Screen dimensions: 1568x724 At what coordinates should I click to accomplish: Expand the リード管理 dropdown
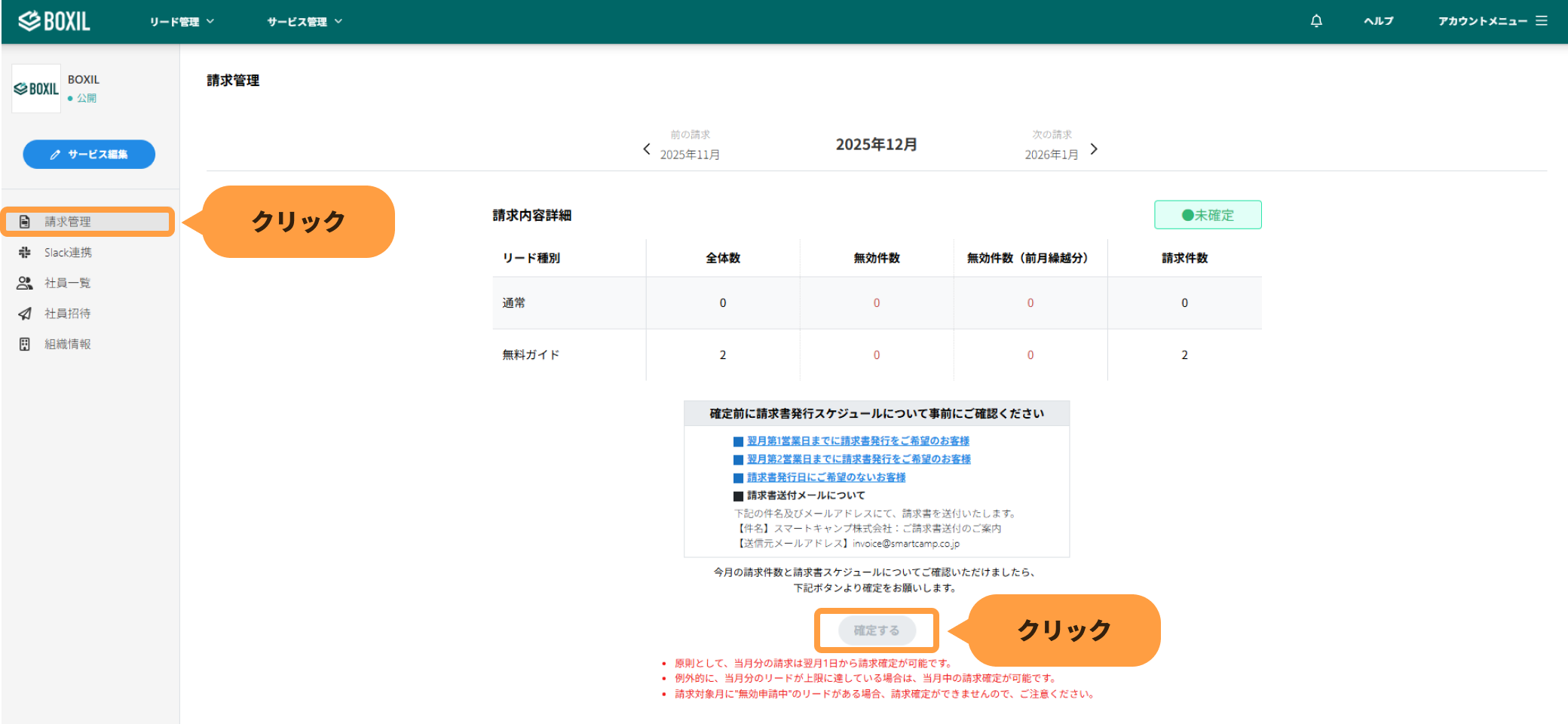[x=181, y=21]
